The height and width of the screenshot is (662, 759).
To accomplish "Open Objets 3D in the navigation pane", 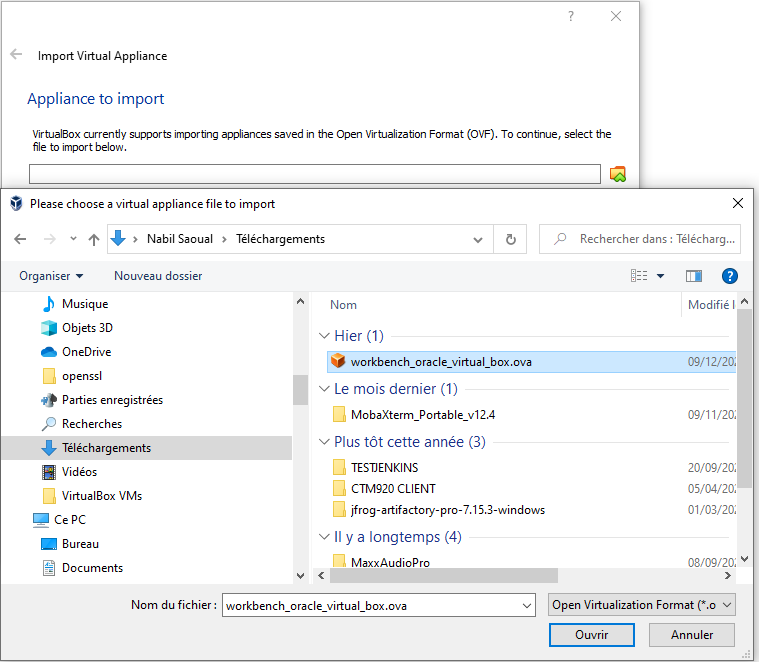I will point(87,328).
